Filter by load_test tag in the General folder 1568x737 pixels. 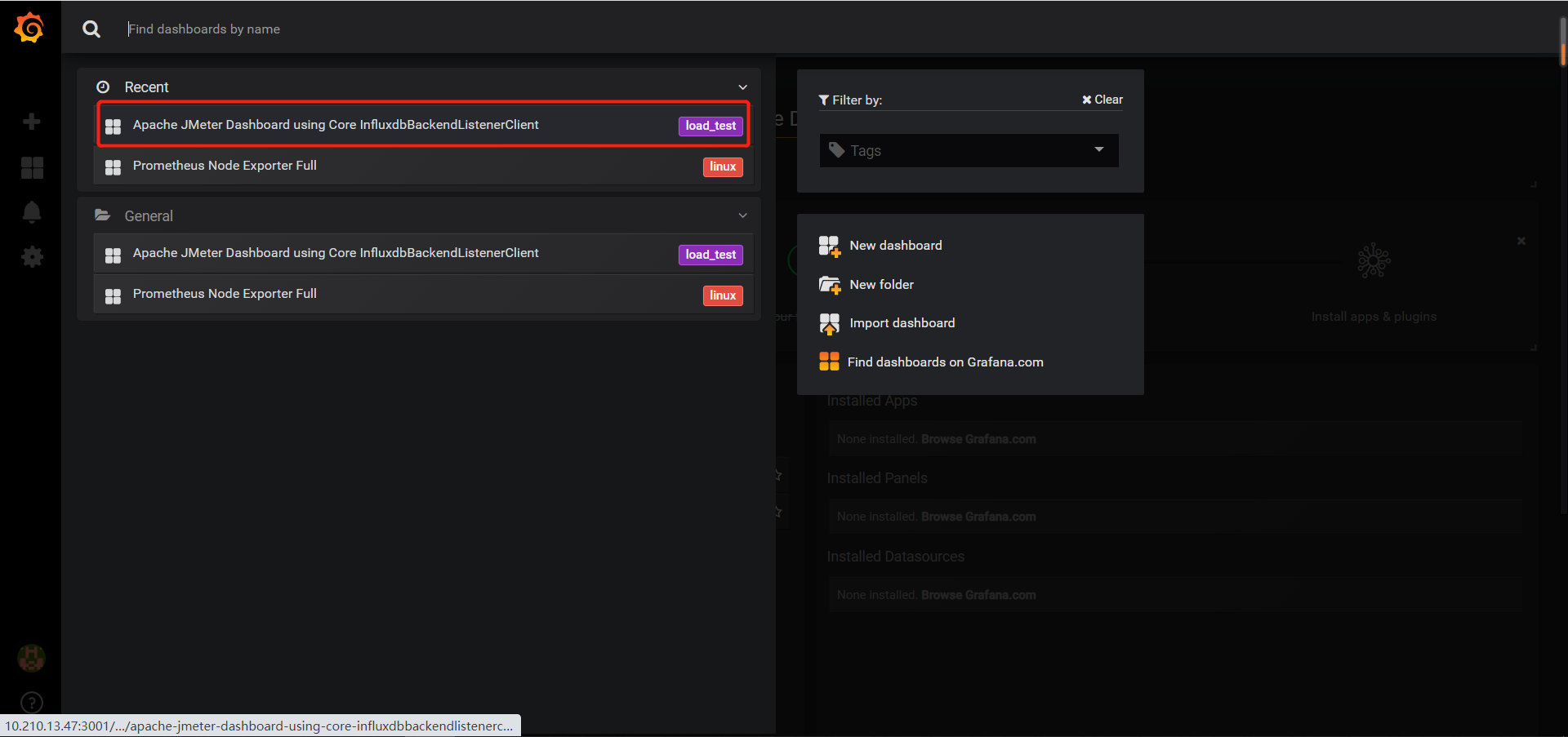pyautogui.click(x=710, y=255)
